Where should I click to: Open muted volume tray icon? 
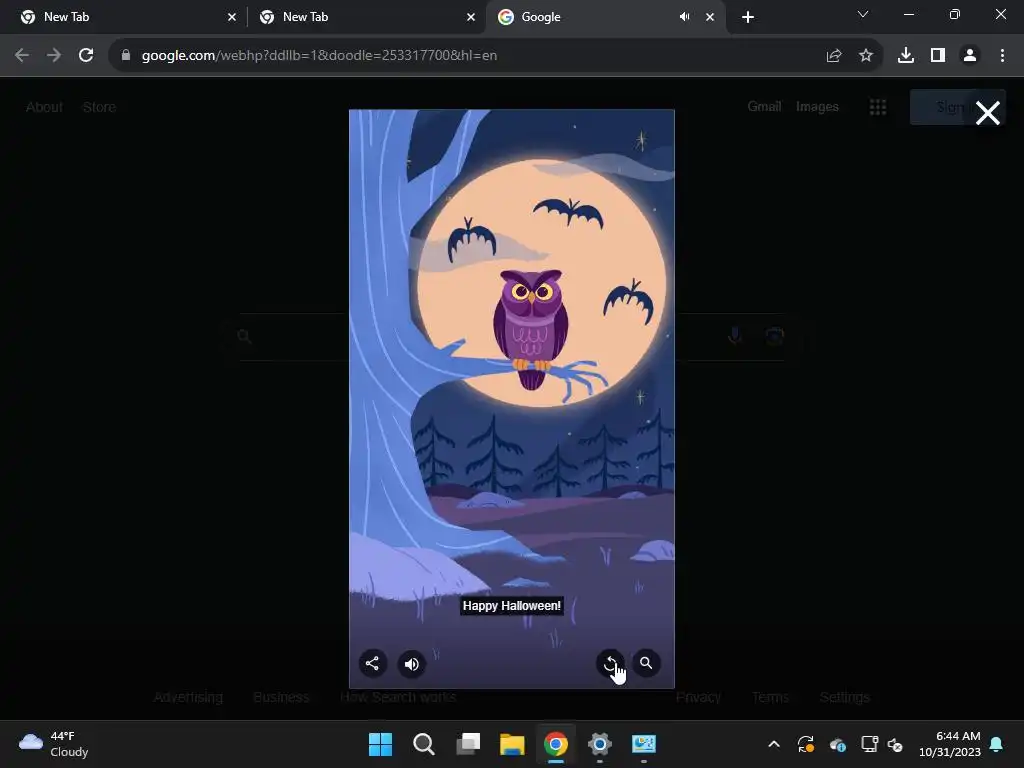tap(895, 744)
